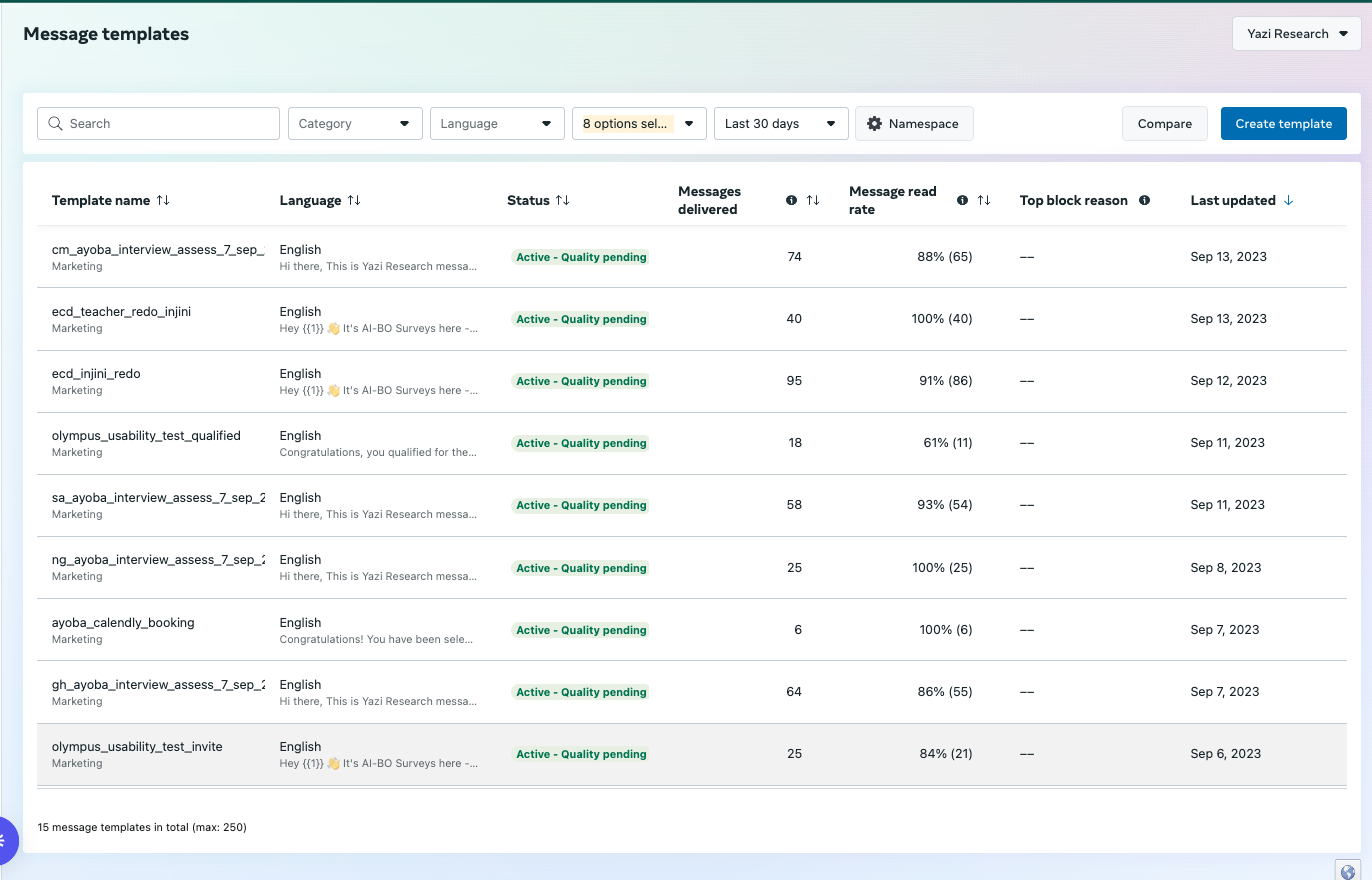Sort templates by Template name
Screen dimensions: 1372x880
coord(163,200)
